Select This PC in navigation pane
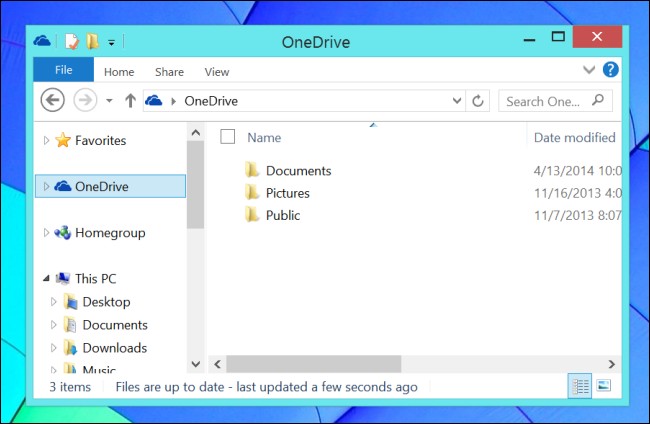This screenshot has width=650, height=424. click(96, 279)
